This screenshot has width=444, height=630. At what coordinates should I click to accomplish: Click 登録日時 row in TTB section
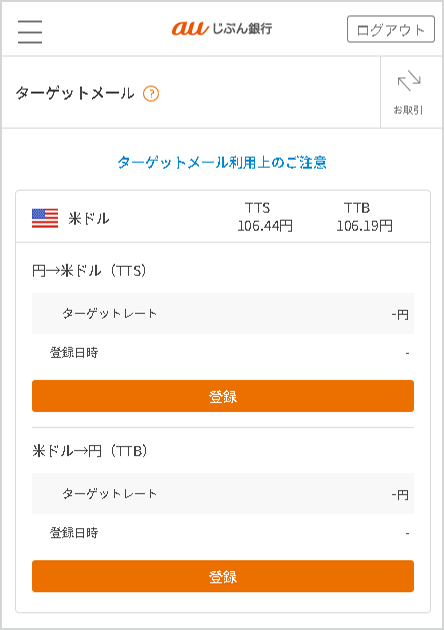coord(223,533)
